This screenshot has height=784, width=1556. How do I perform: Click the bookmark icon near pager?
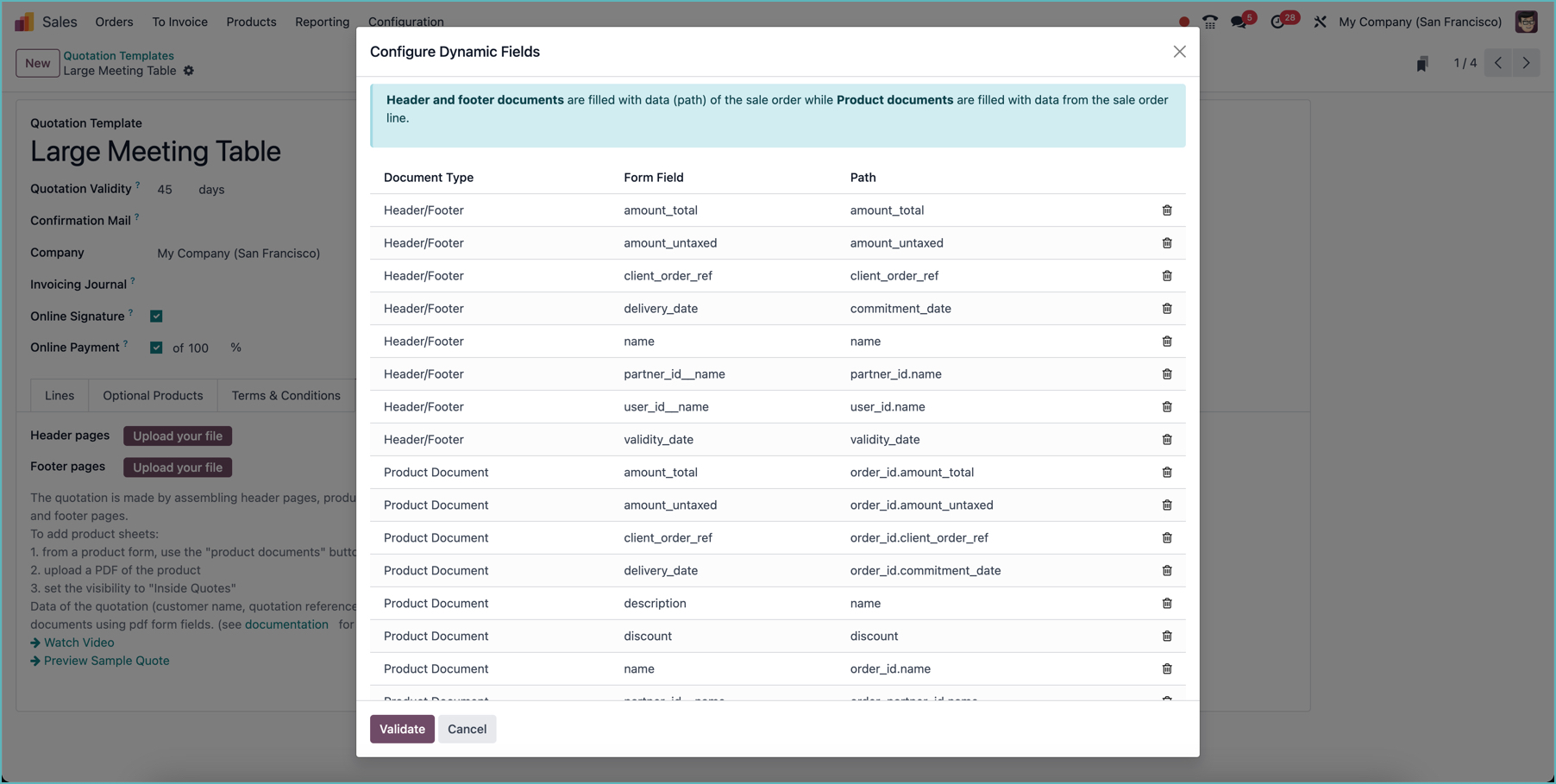1422,63
